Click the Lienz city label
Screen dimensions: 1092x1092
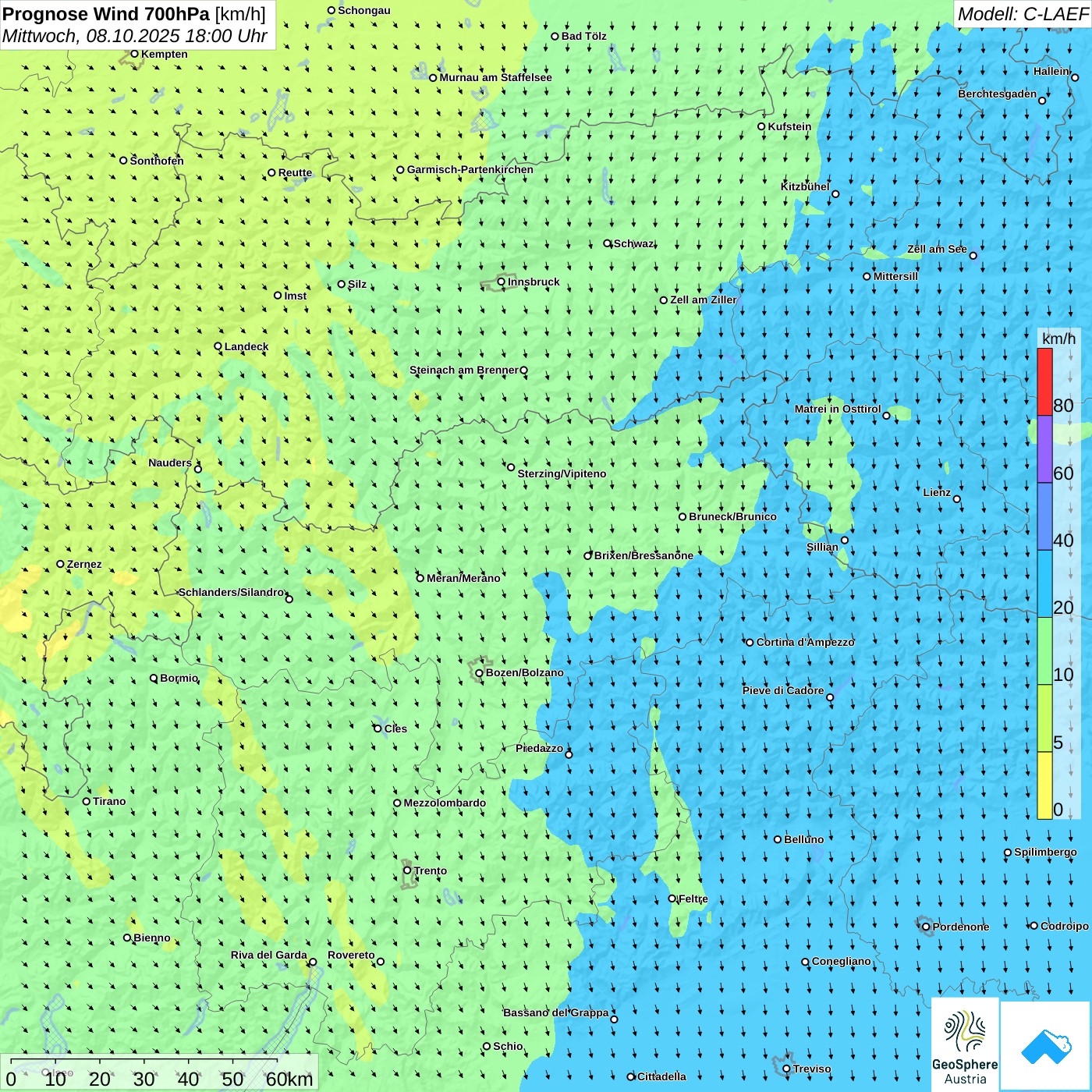pos(937,492)
